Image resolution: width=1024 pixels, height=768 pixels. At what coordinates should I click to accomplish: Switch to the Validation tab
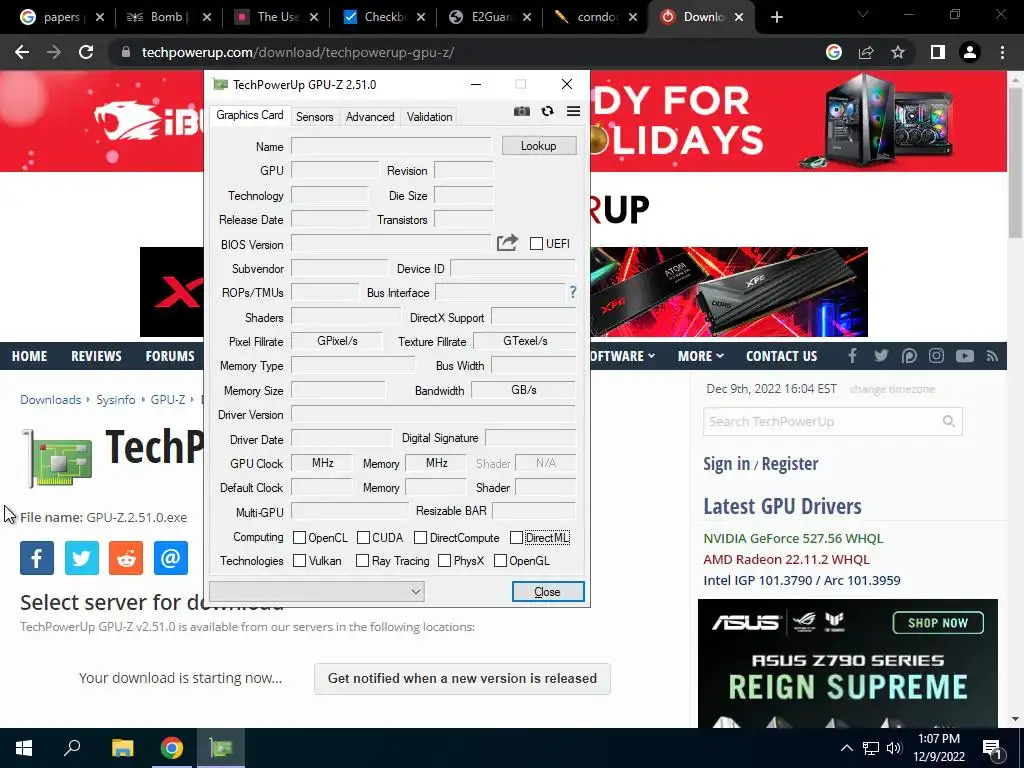(x=429, y=116)
